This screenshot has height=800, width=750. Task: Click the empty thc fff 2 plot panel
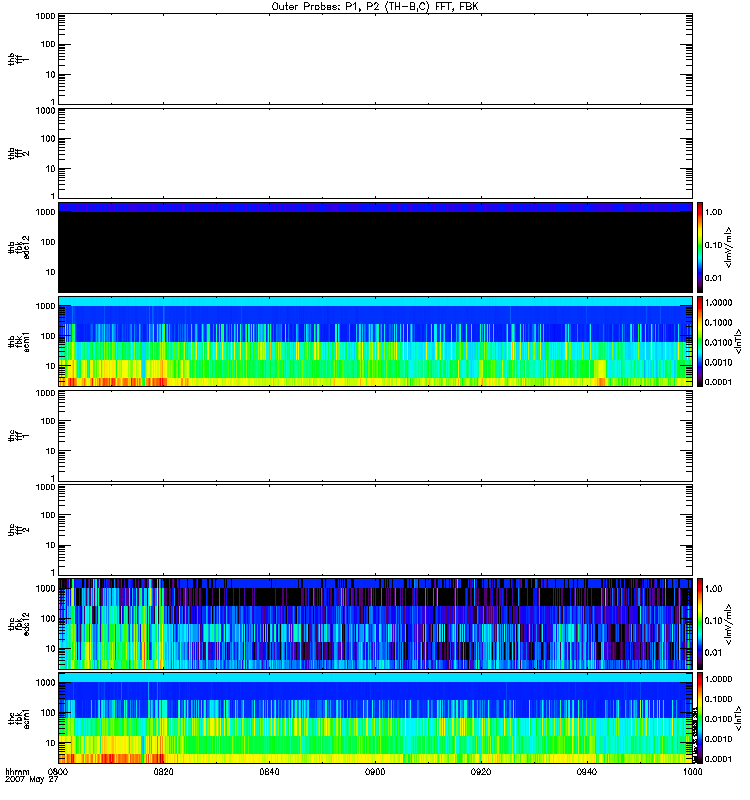[x=375, y=530]
